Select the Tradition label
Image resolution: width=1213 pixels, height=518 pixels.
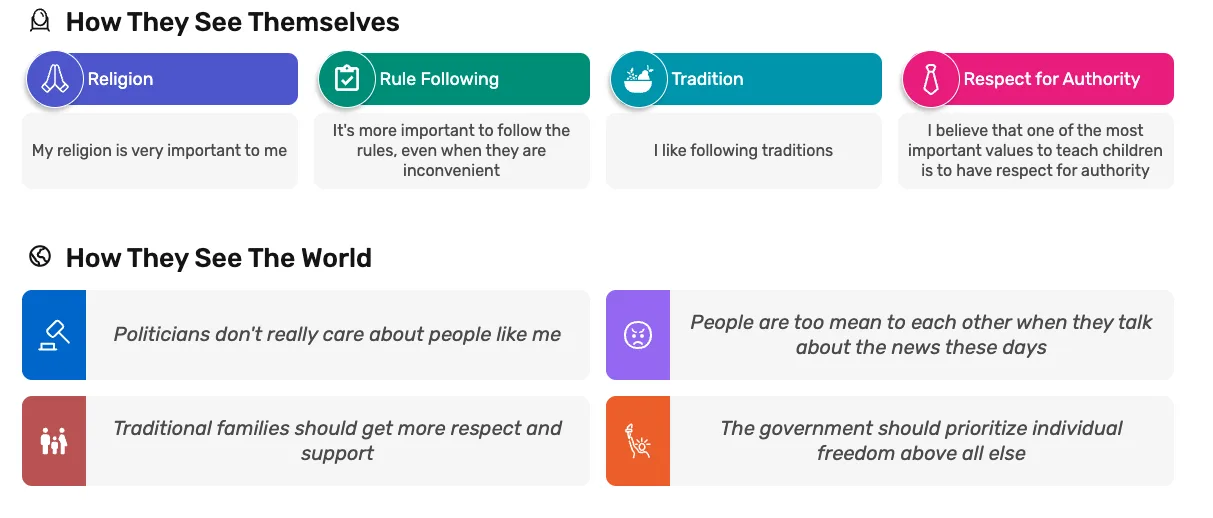707,79
